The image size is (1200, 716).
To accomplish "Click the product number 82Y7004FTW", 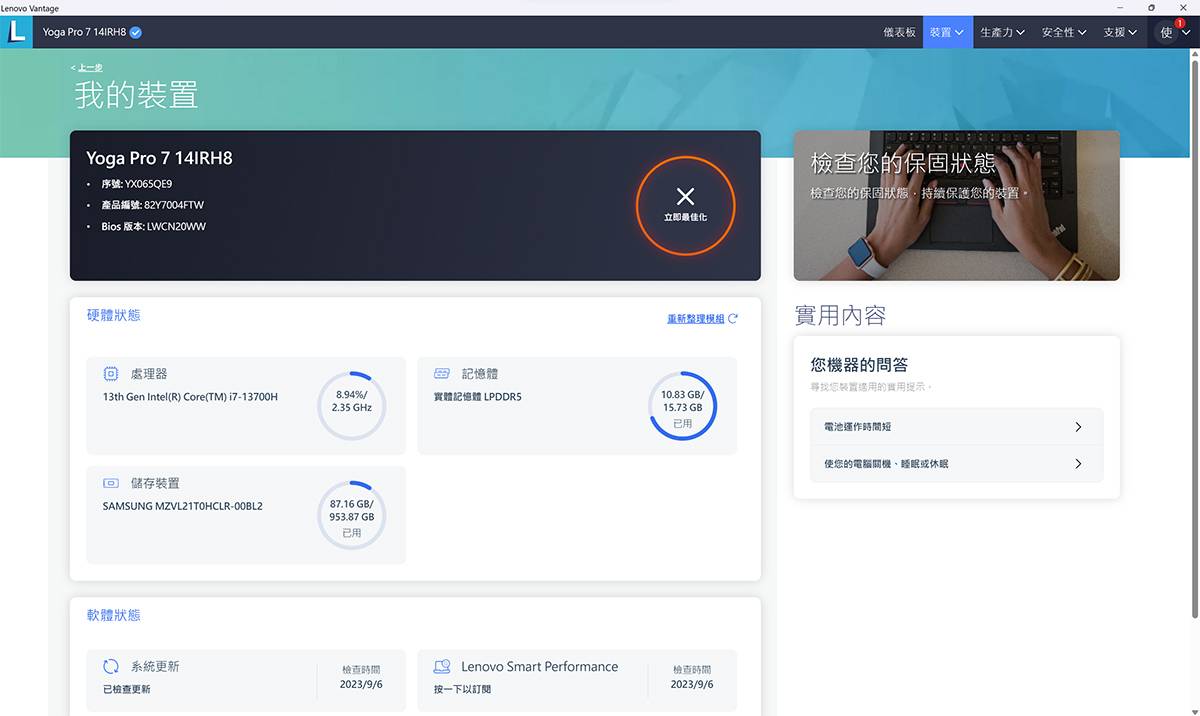I will tap(174, 205).
